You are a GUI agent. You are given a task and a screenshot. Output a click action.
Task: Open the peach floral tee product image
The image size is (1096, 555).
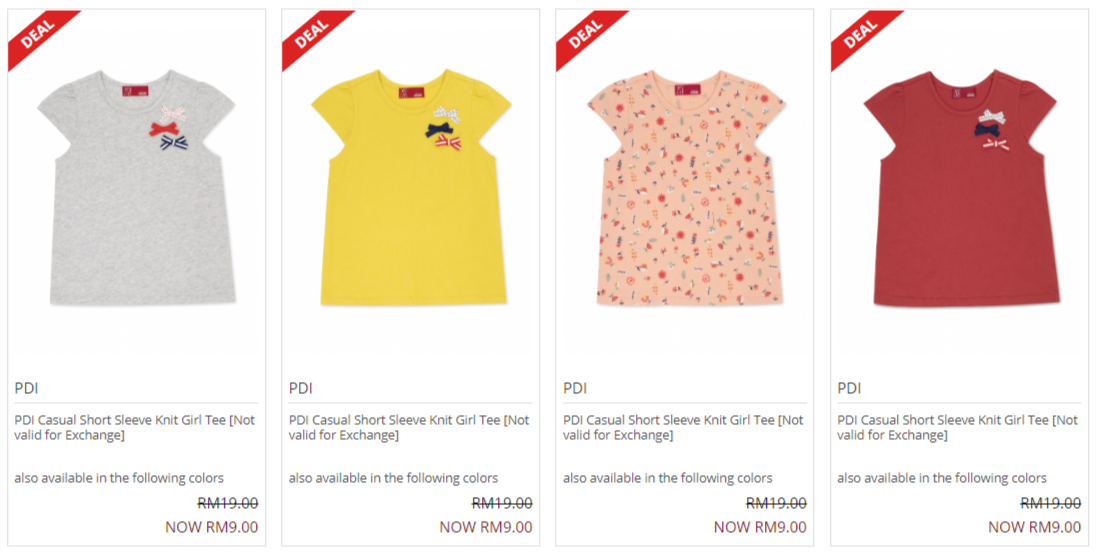tap(686, 187)
